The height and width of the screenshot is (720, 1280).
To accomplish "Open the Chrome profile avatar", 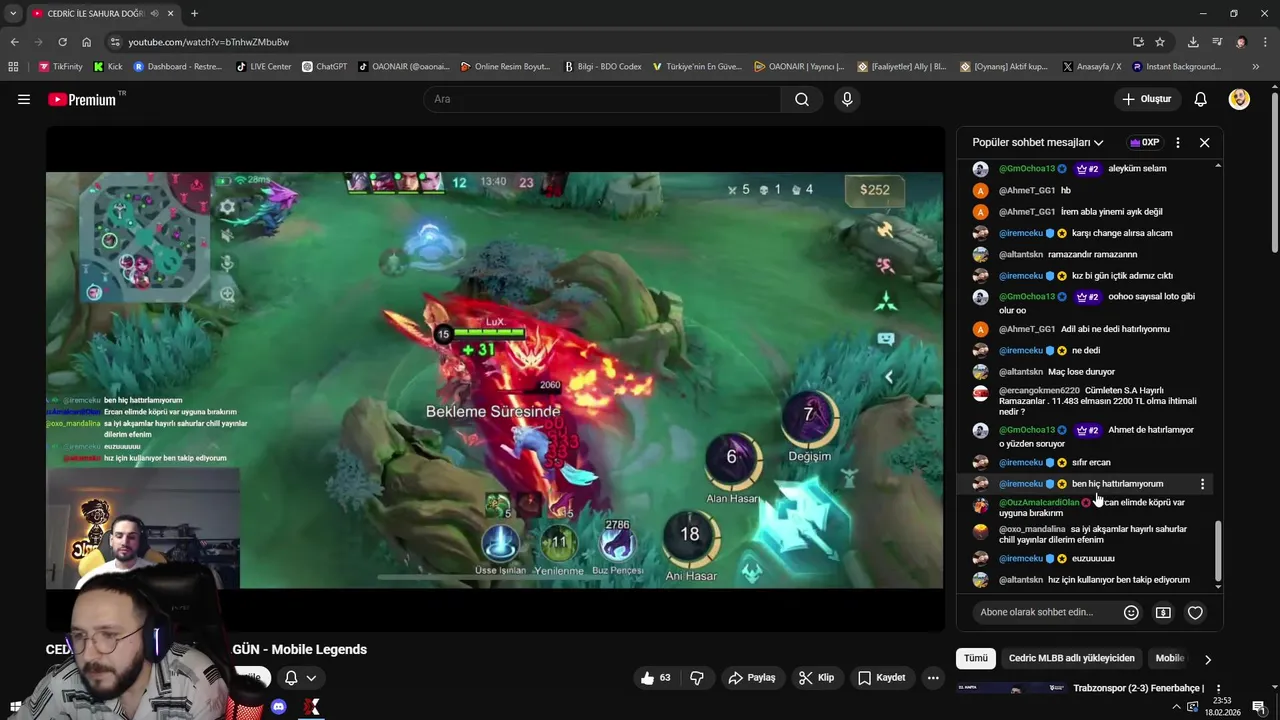I will pyautogui.click(x=1241, y=42).
